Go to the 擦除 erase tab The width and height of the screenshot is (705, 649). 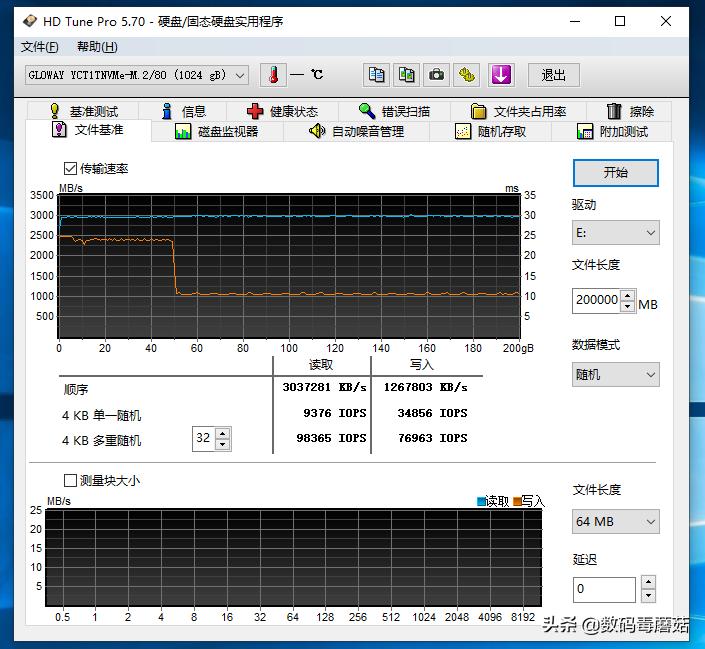pyautogui.click(x=630, y=111)
